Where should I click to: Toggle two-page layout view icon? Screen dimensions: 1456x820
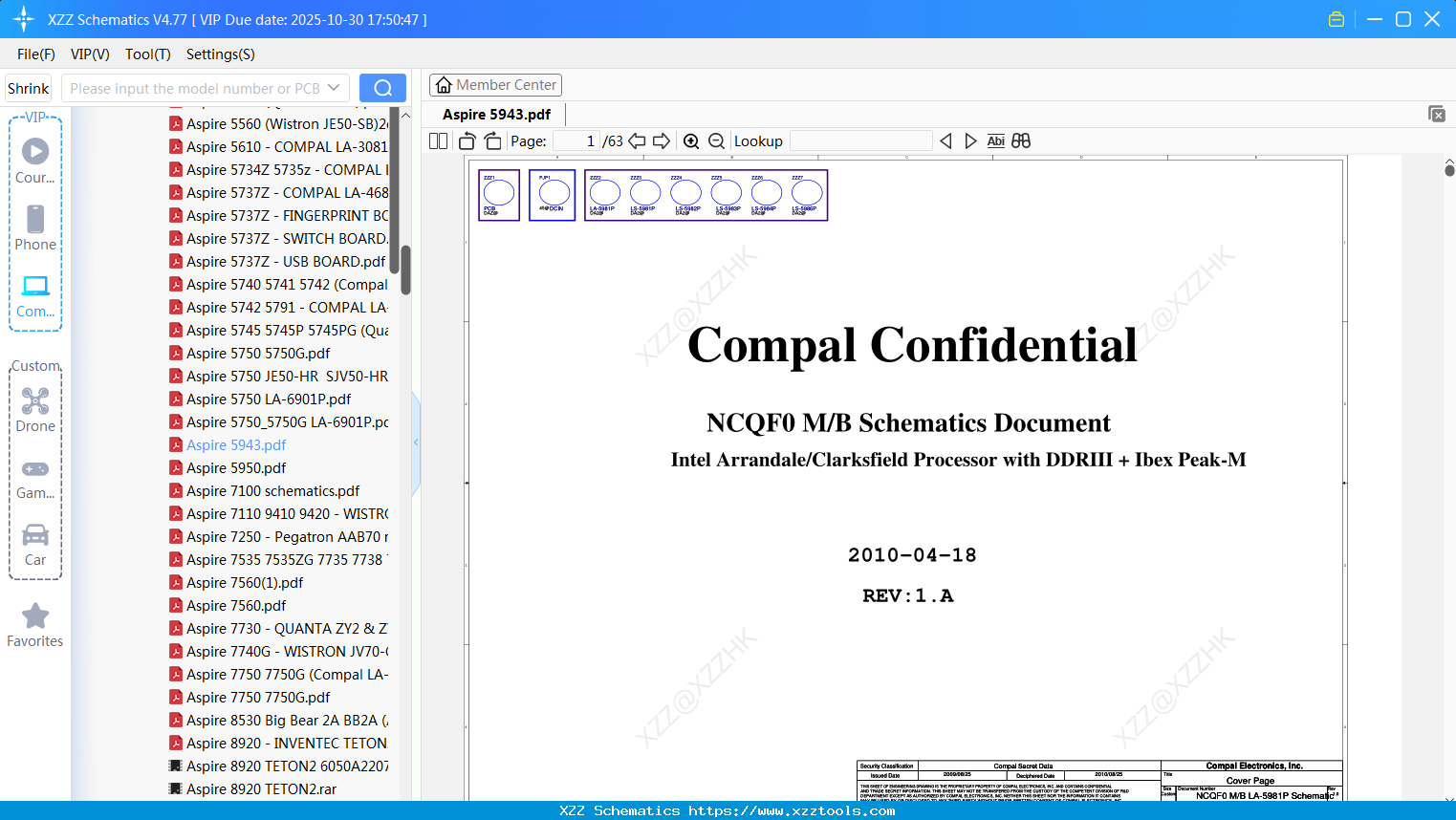439,141
